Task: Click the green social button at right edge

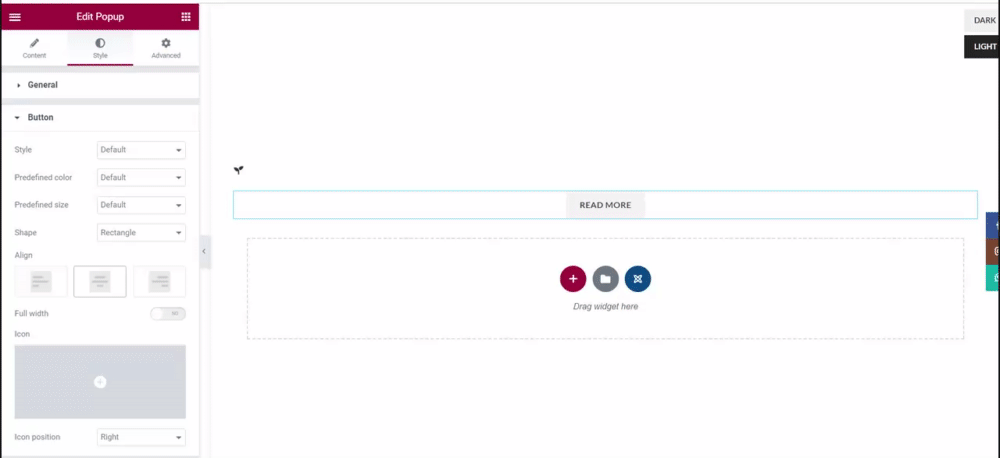Action: (993, 278)
